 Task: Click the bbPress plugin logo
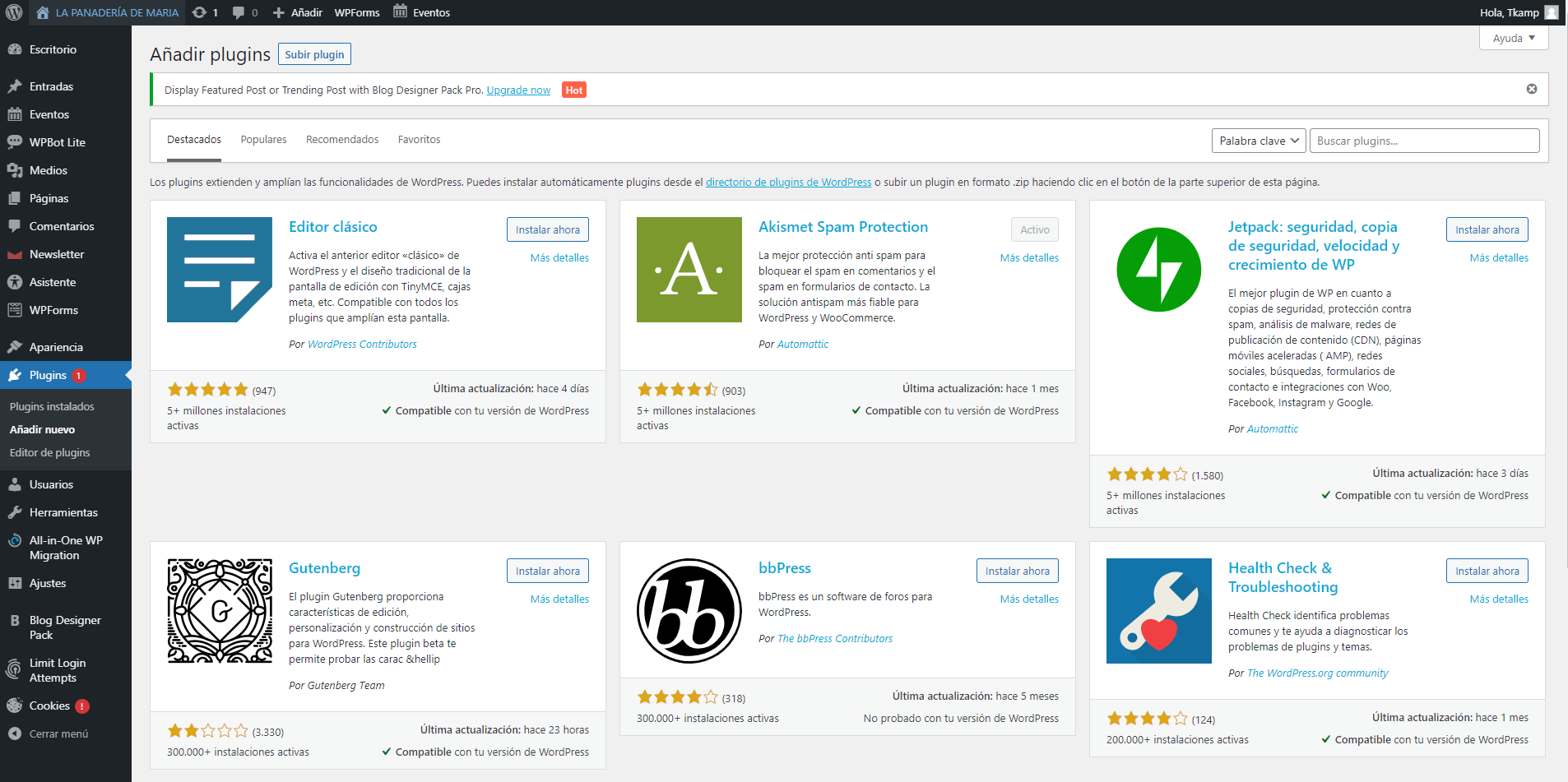point(689,611)
